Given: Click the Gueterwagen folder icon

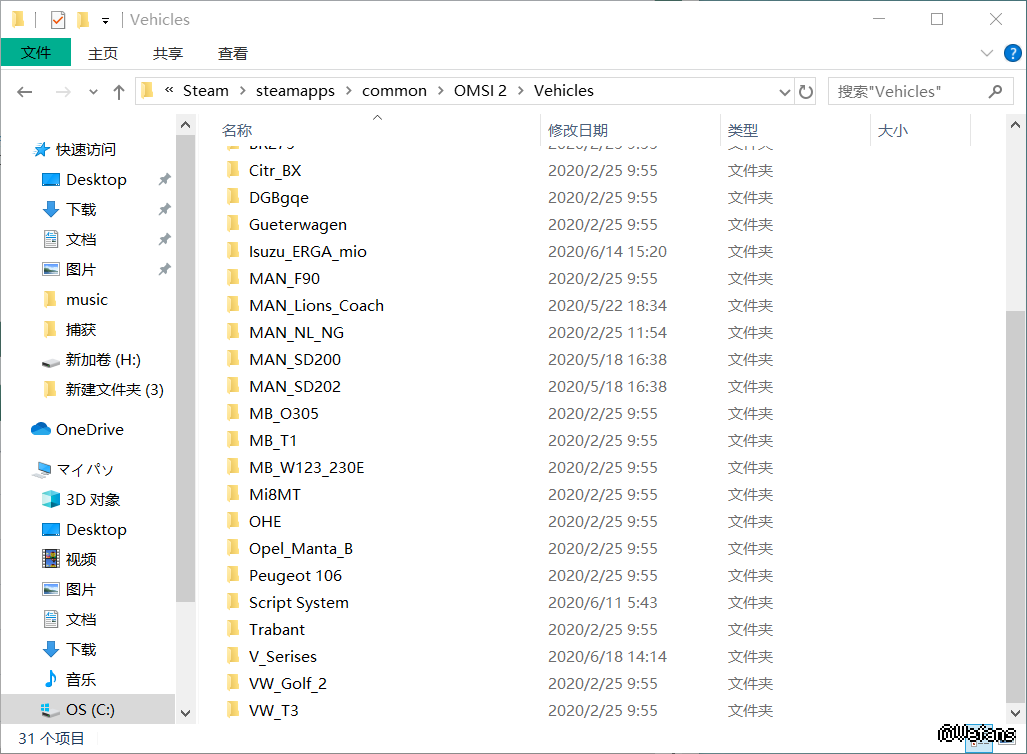Looking at the screenshot, I should click(x=233, y=223).
